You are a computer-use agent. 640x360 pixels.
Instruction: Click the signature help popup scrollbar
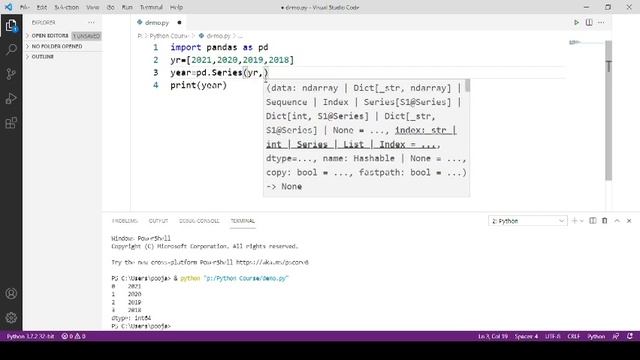click(x=467, y=85)
